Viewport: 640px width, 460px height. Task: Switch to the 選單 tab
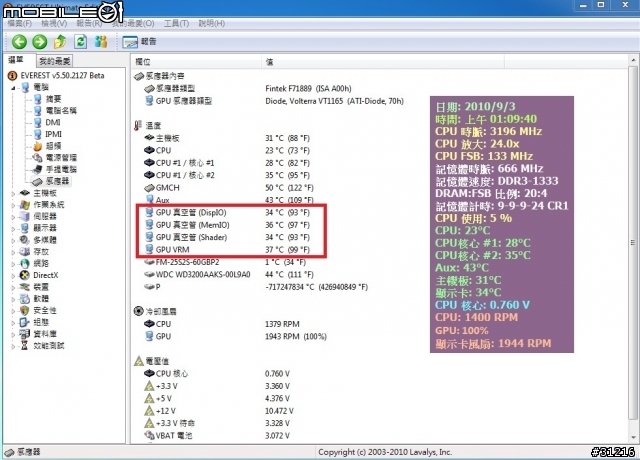(x=16, y=60)
